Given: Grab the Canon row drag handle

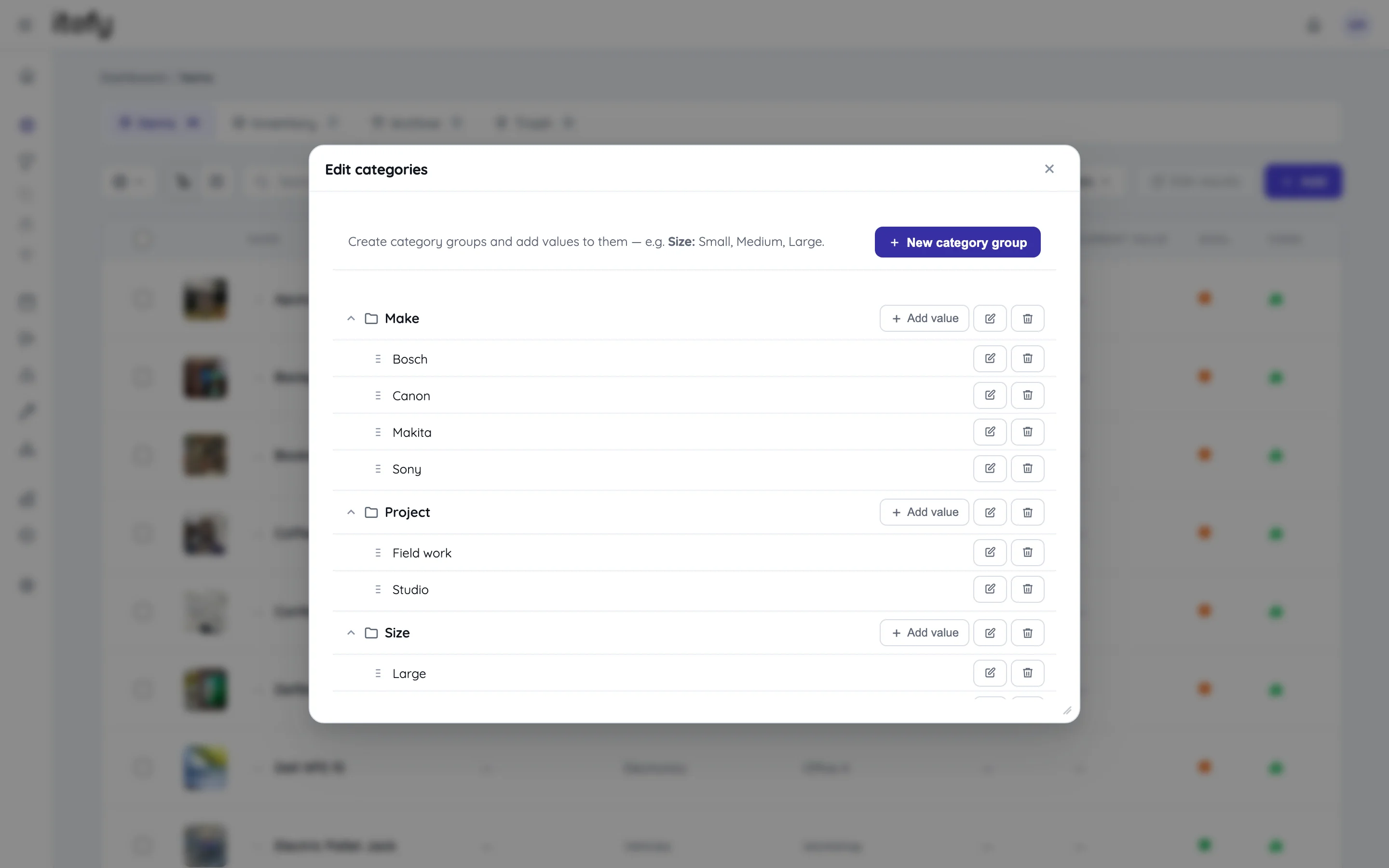Looking at the screenshot, I should pos(378,395).
